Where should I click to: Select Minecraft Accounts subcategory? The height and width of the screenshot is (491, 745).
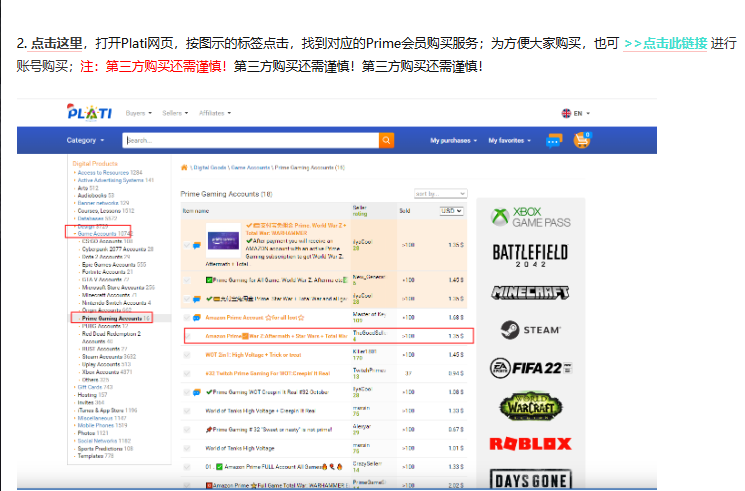pyautogui.click(x=109, y=295)
